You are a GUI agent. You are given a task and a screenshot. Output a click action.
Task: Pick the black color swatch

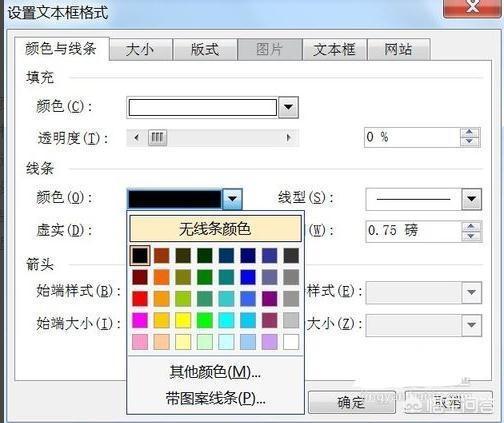tap(140, 256)
